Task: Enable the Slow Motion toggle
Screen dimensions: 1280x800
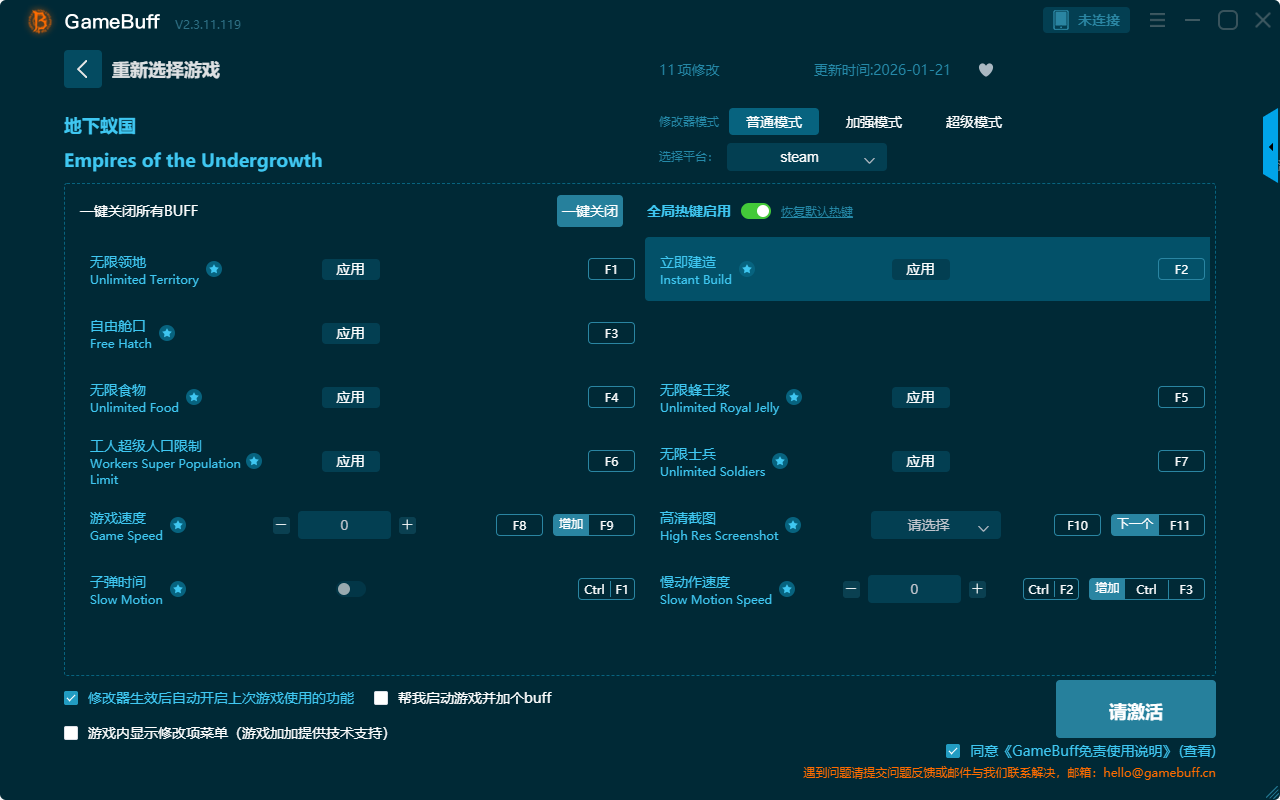Action: 350,589
